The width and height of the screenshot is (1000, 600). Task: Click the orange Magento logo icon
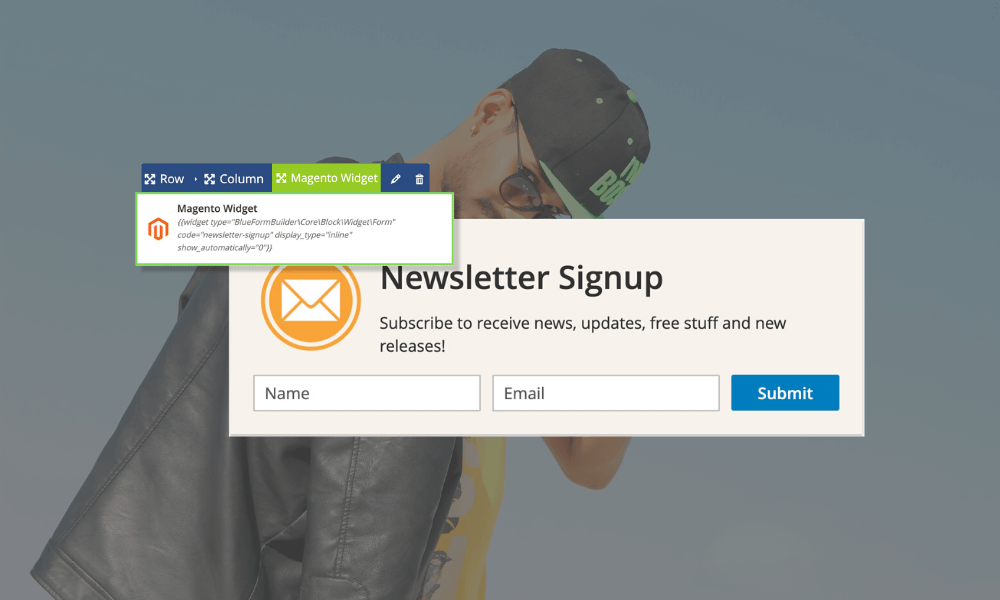pyautogui.click(x=158, y=229)
